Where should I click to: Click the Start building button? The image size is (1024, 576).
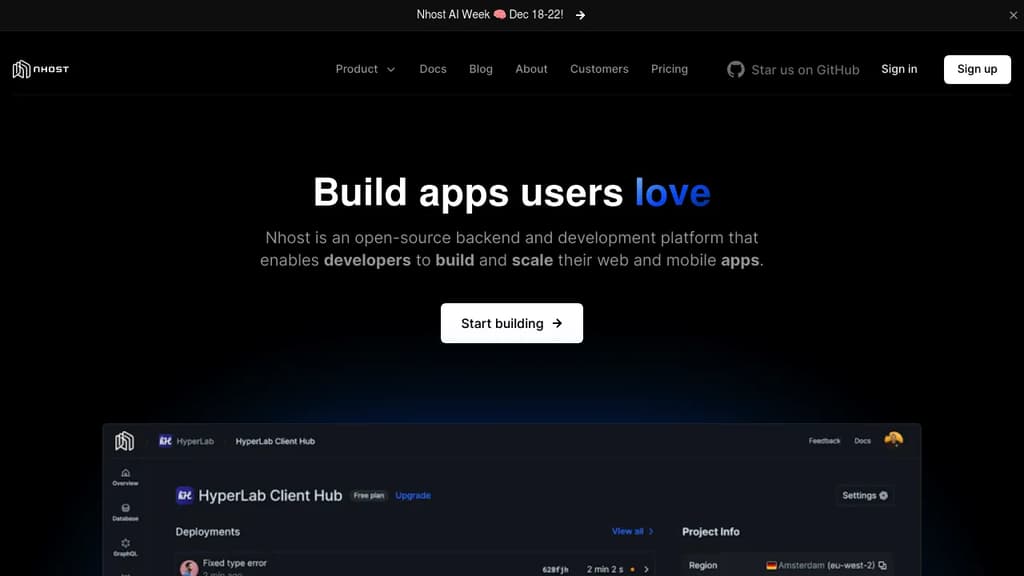pyautogui.click(x=511, y=323)
